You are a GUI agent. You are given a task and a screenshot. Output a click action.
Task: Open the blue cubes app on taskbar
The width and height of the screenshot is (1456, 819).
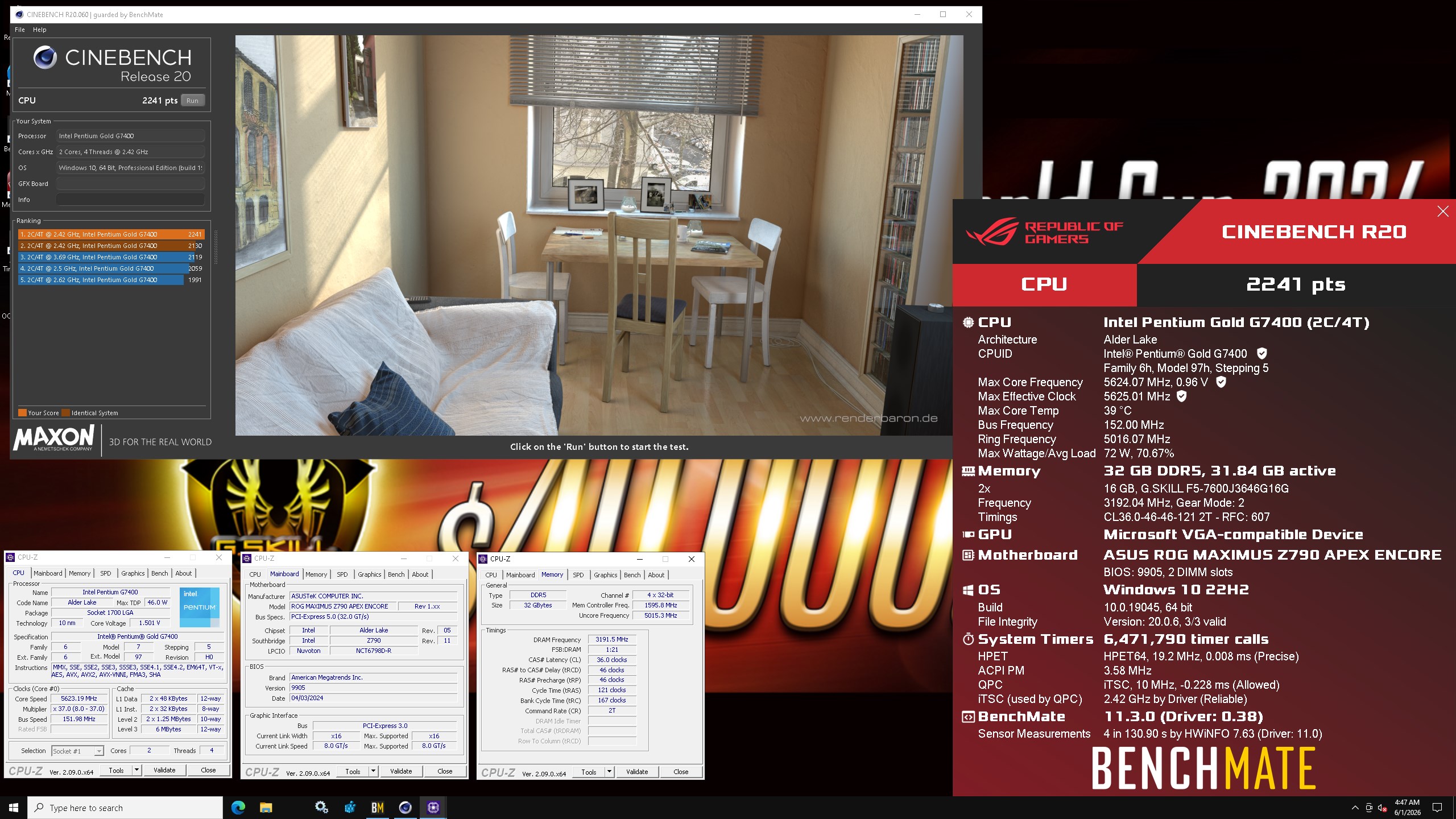(350, 808)
